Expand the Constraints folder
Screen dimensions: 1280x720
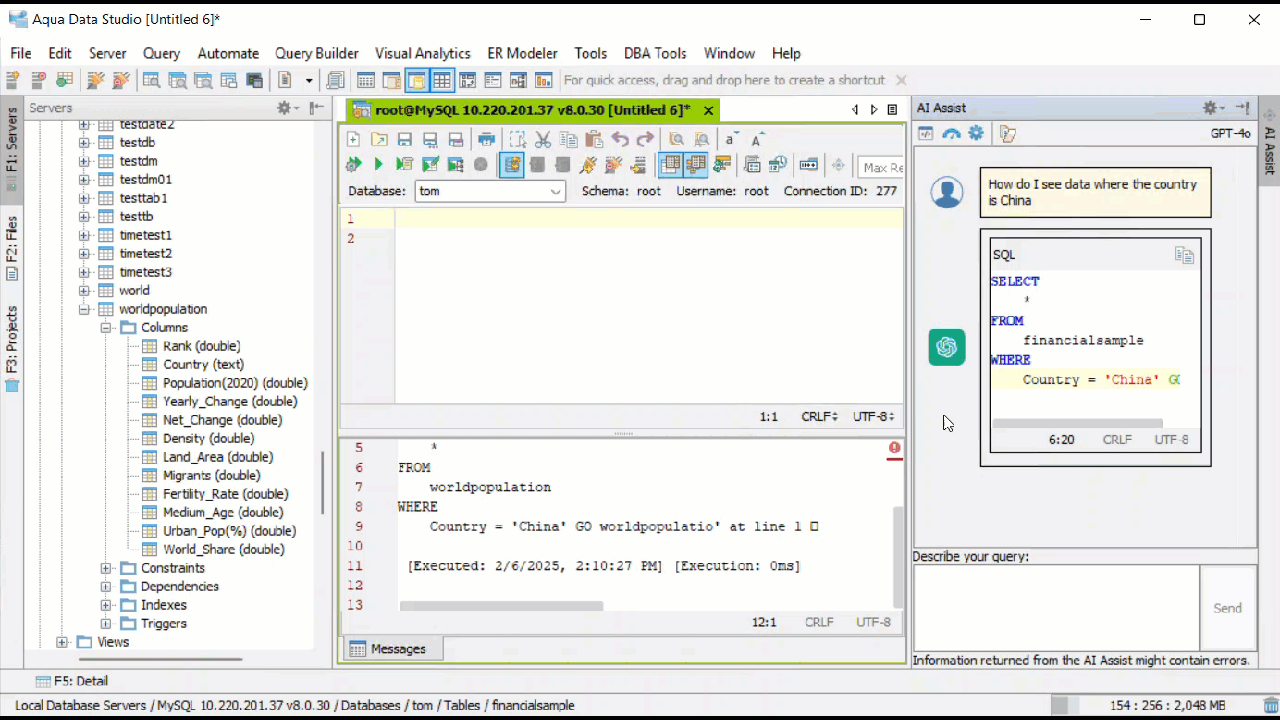point(106,568)
